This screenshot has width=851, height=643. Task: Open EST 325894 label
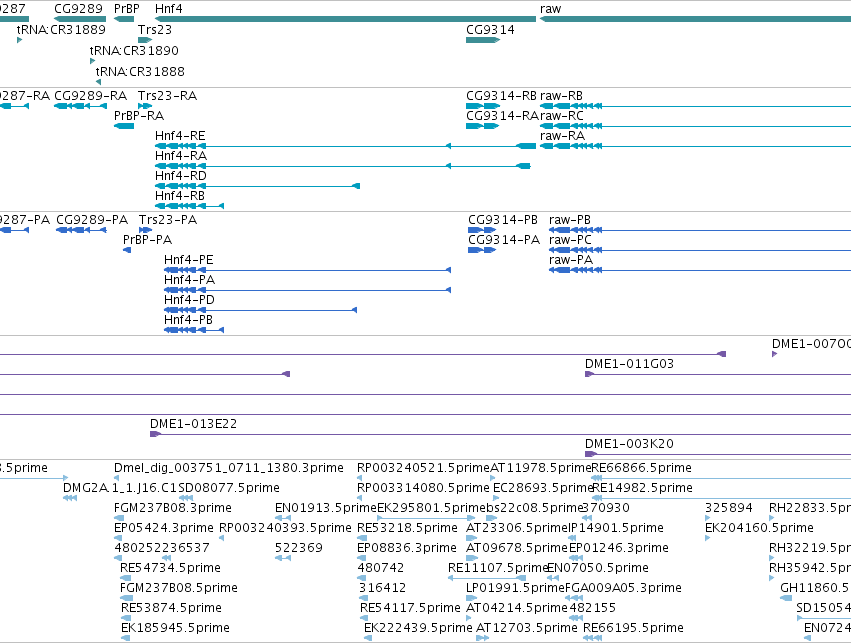pos(728,508)
